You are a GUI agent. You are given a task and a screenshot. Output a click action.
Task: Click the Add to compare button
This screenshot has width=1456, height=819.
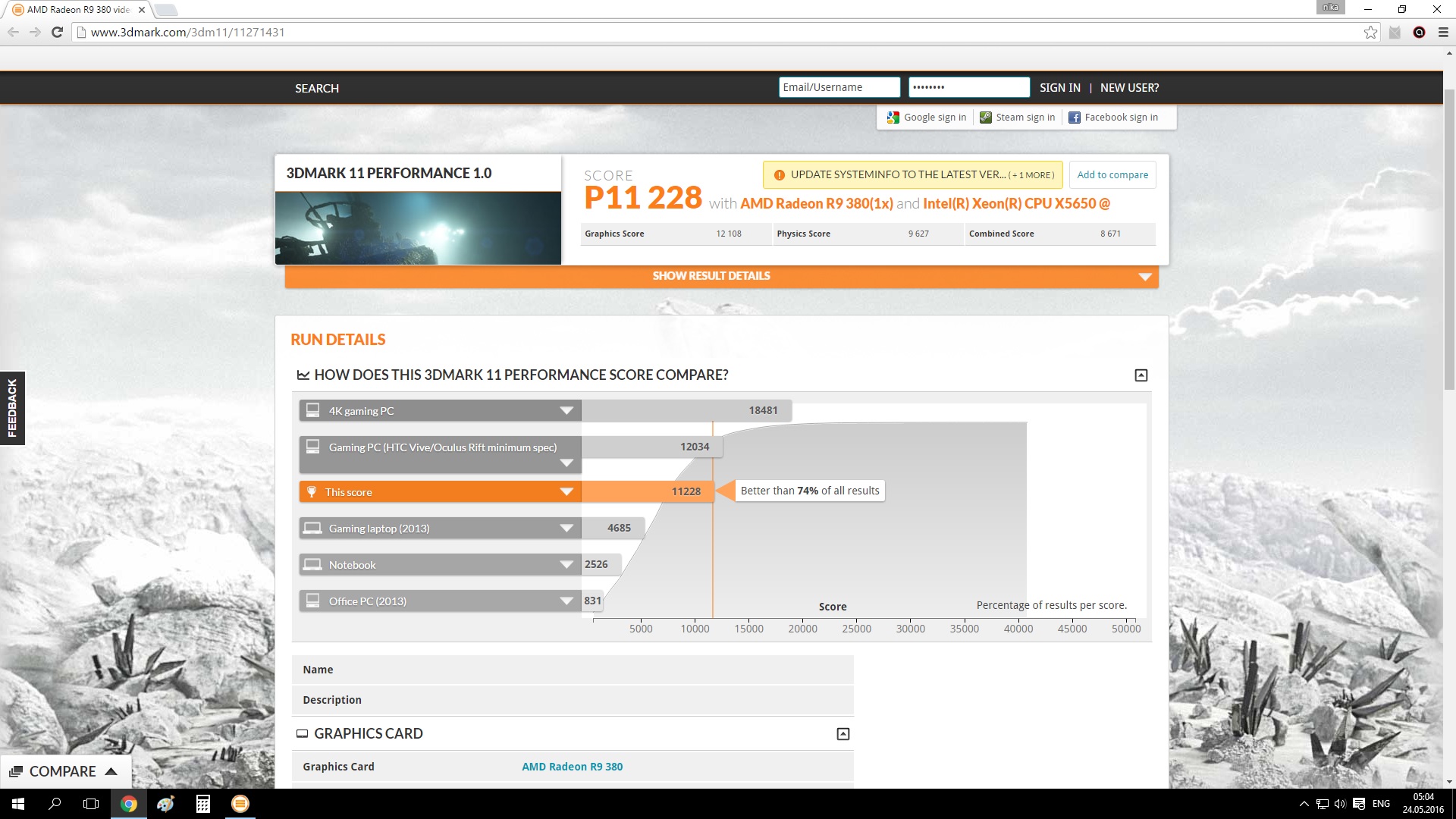click(1112, 175)
